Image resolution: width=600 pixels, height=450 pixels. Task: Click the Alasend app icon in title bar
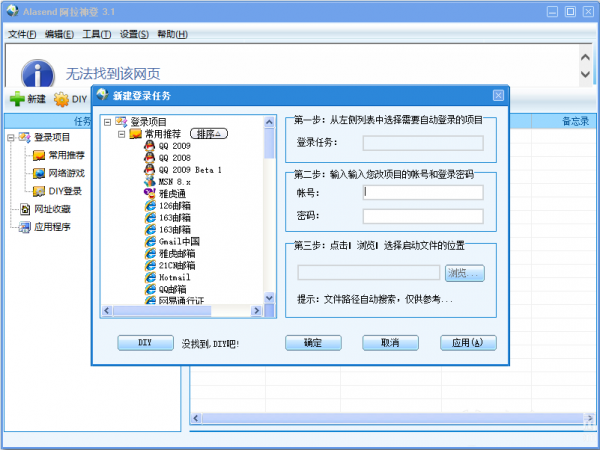pos(13,11)
